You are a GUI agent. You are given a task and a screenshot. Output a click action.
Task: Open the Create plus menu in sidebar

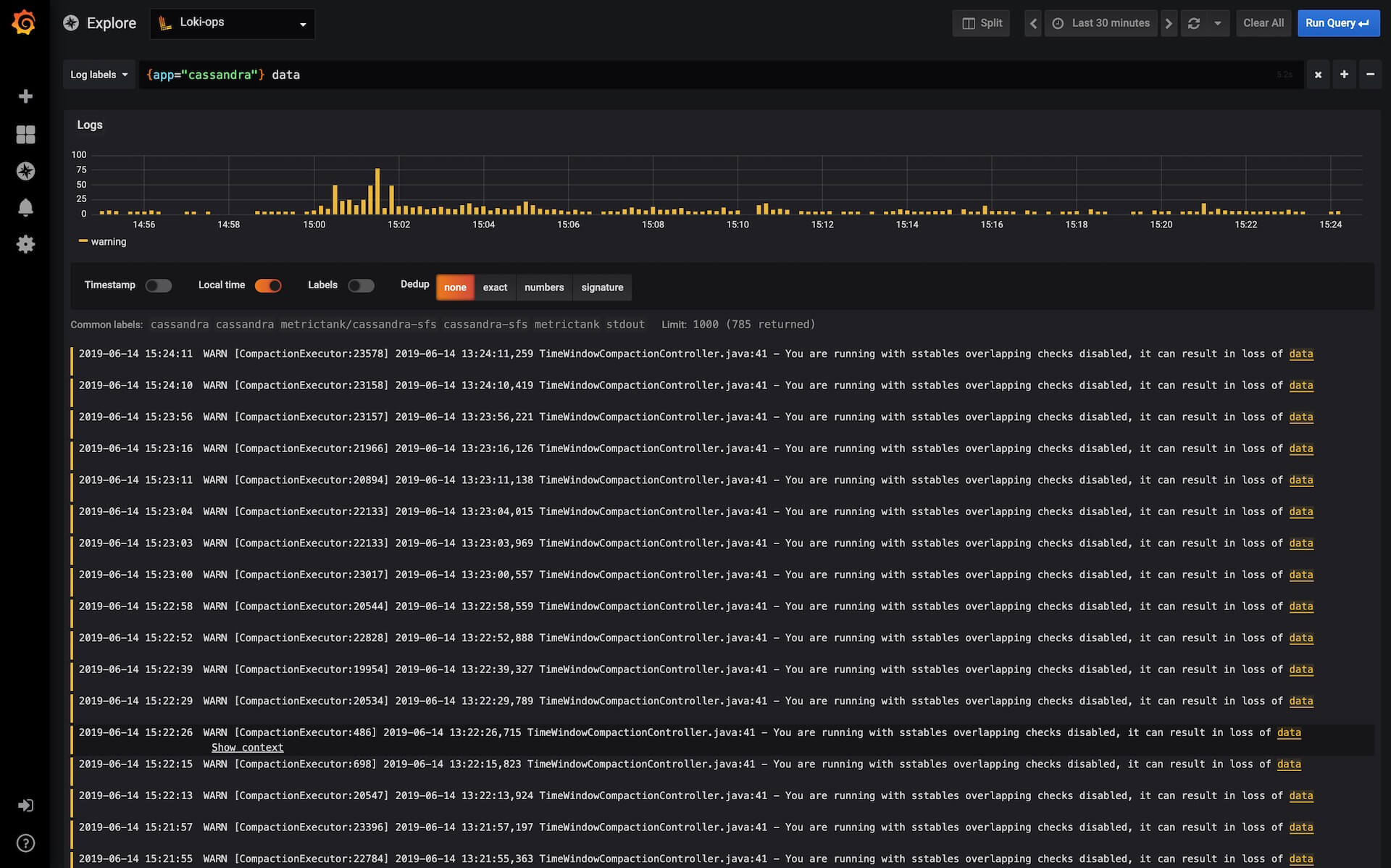click(x=25, y=96)
